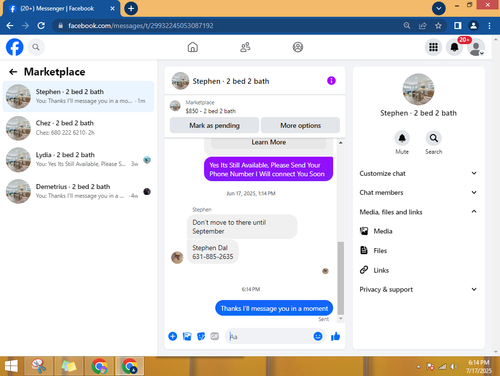Open conversation info purple icon
Viewport: 500px width, 376px height.
click(331, 81)
